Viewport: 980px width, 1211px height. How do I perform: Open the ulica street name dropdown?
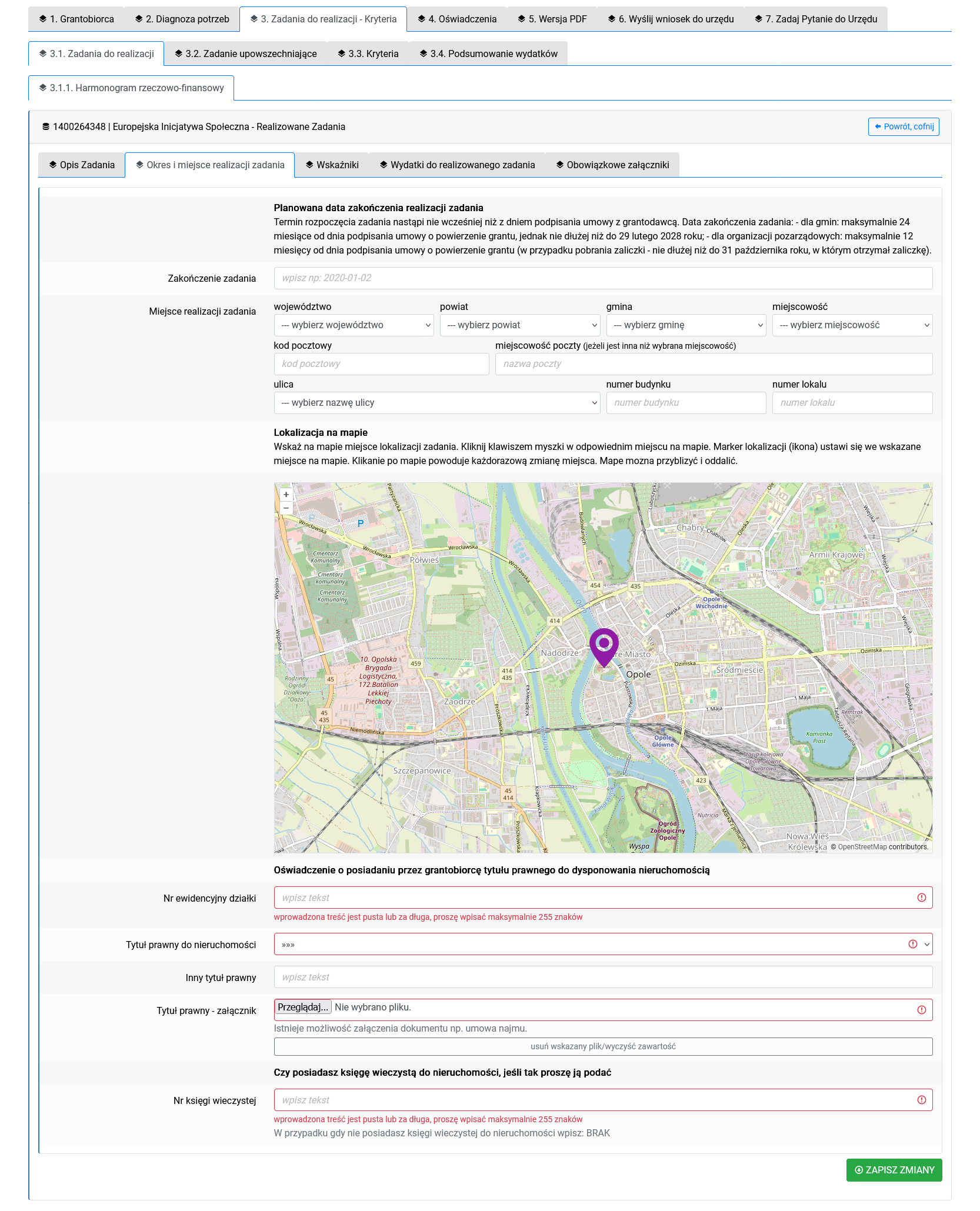[436, 403]
